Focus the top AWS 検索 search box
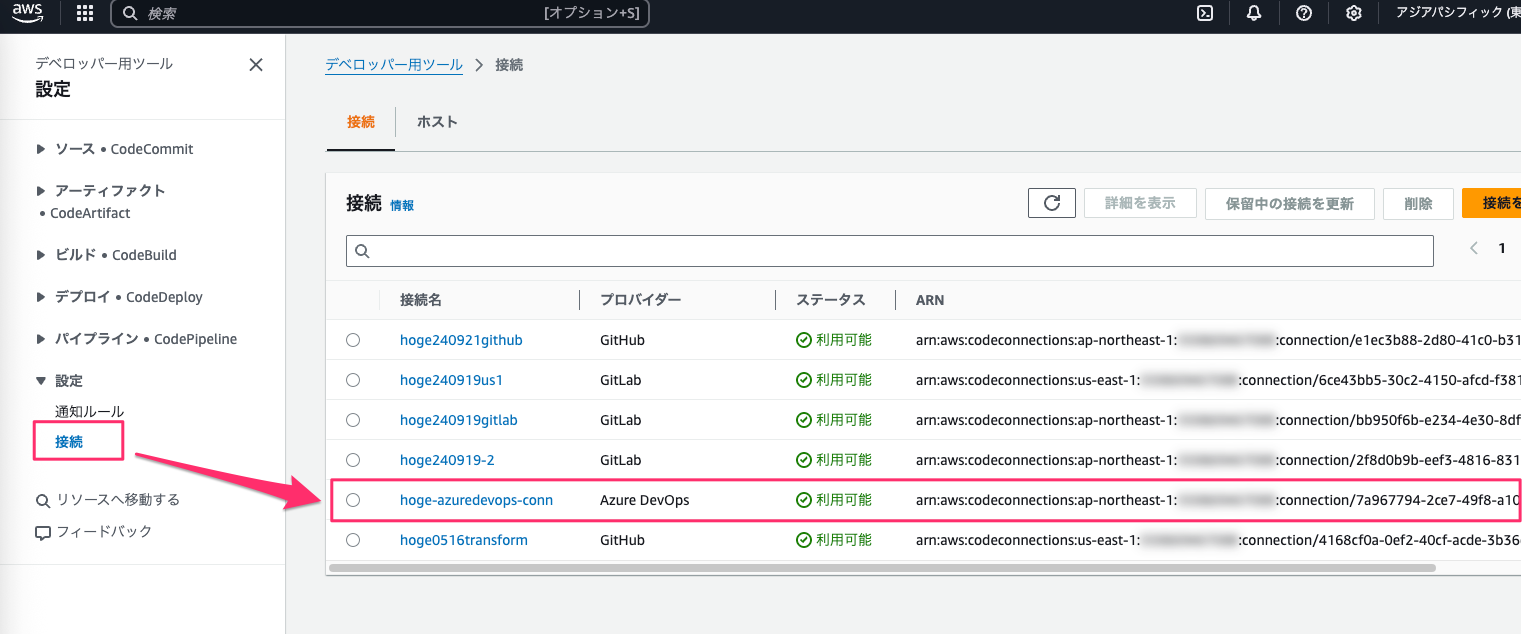This screenshot has width=1522, height=634. 379,13
